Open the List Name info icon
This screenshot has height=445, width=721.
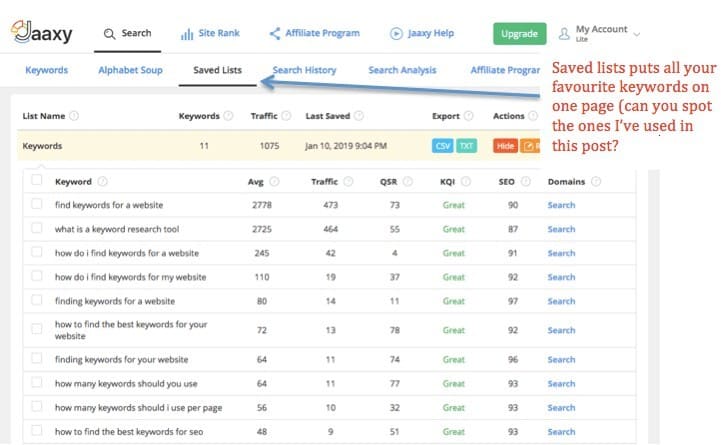(74, 116)
